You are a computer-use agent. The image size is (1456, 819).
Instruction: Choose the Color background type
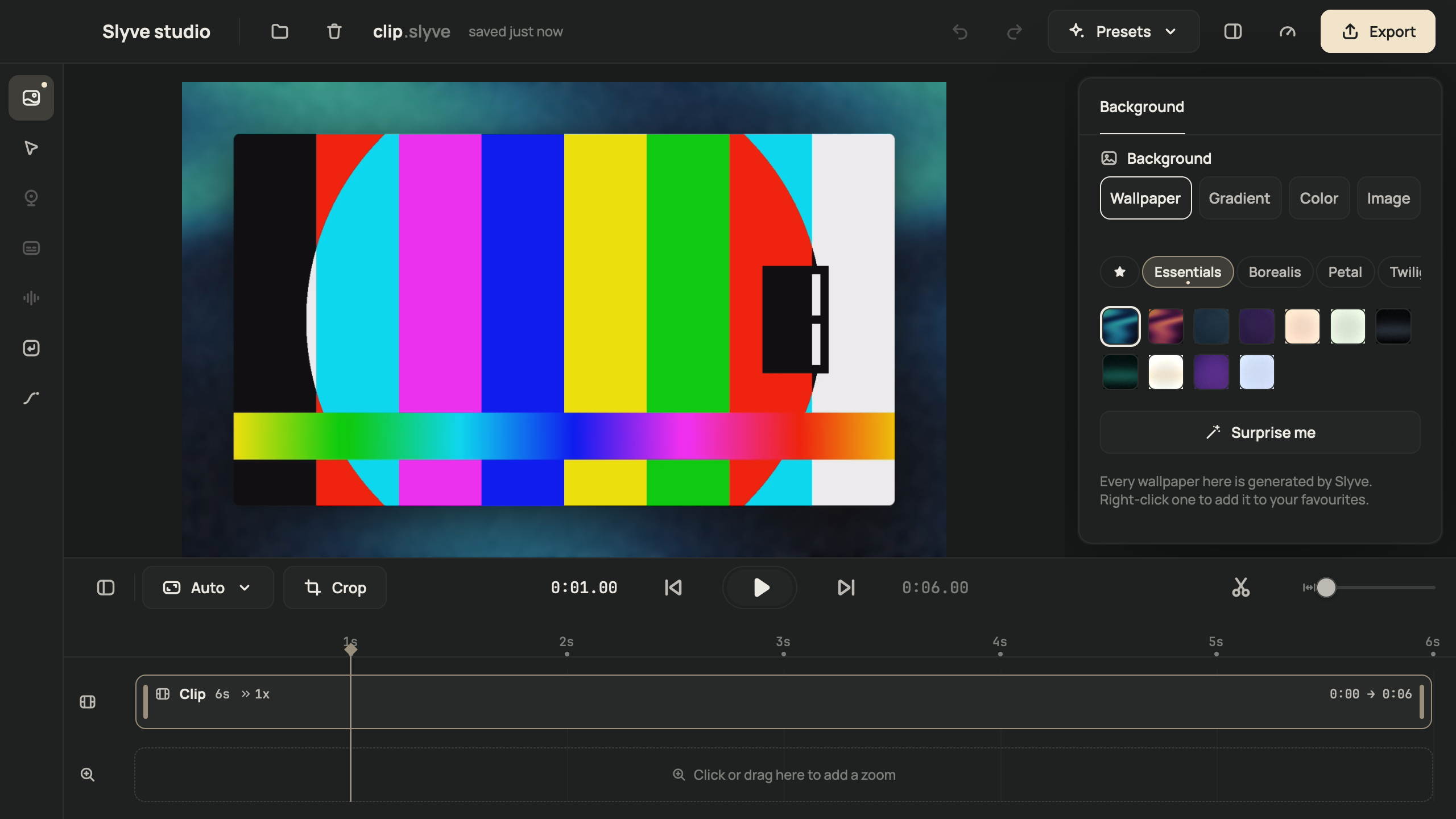click(x=1319, y=198)
